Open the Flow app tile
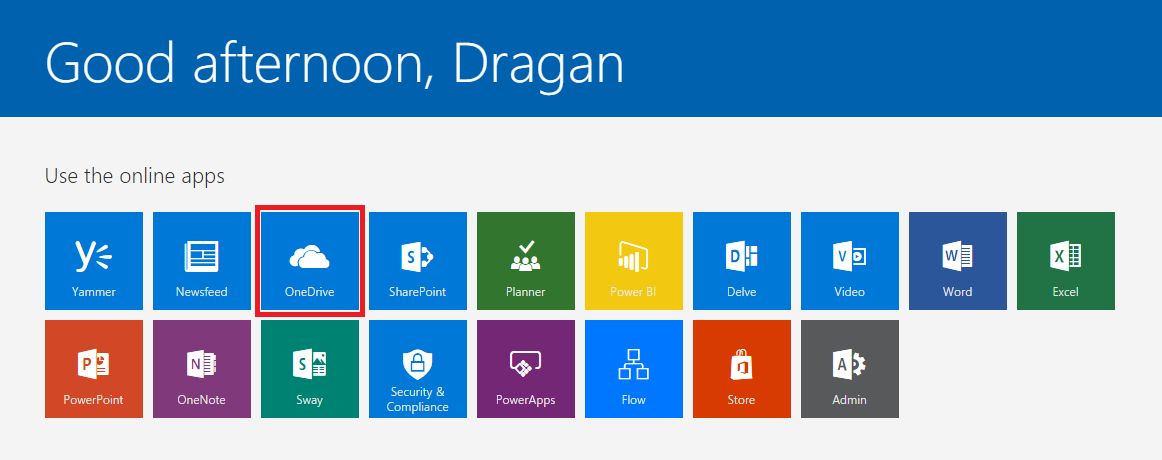 (634, 369)
